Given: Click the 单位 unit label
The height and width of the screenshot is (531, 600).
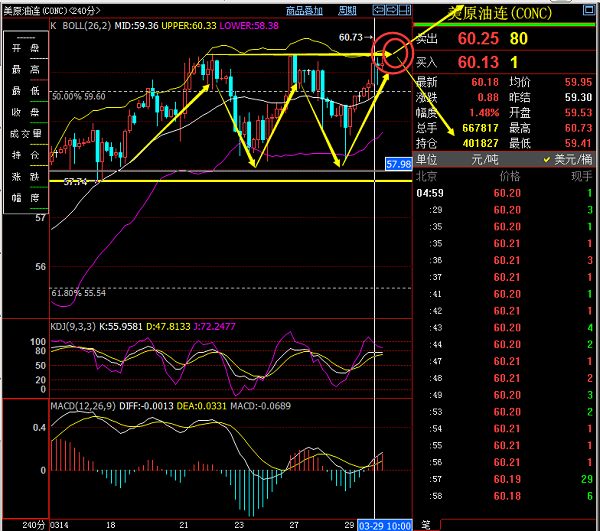Looking at the screenshot, I should 426,159.
